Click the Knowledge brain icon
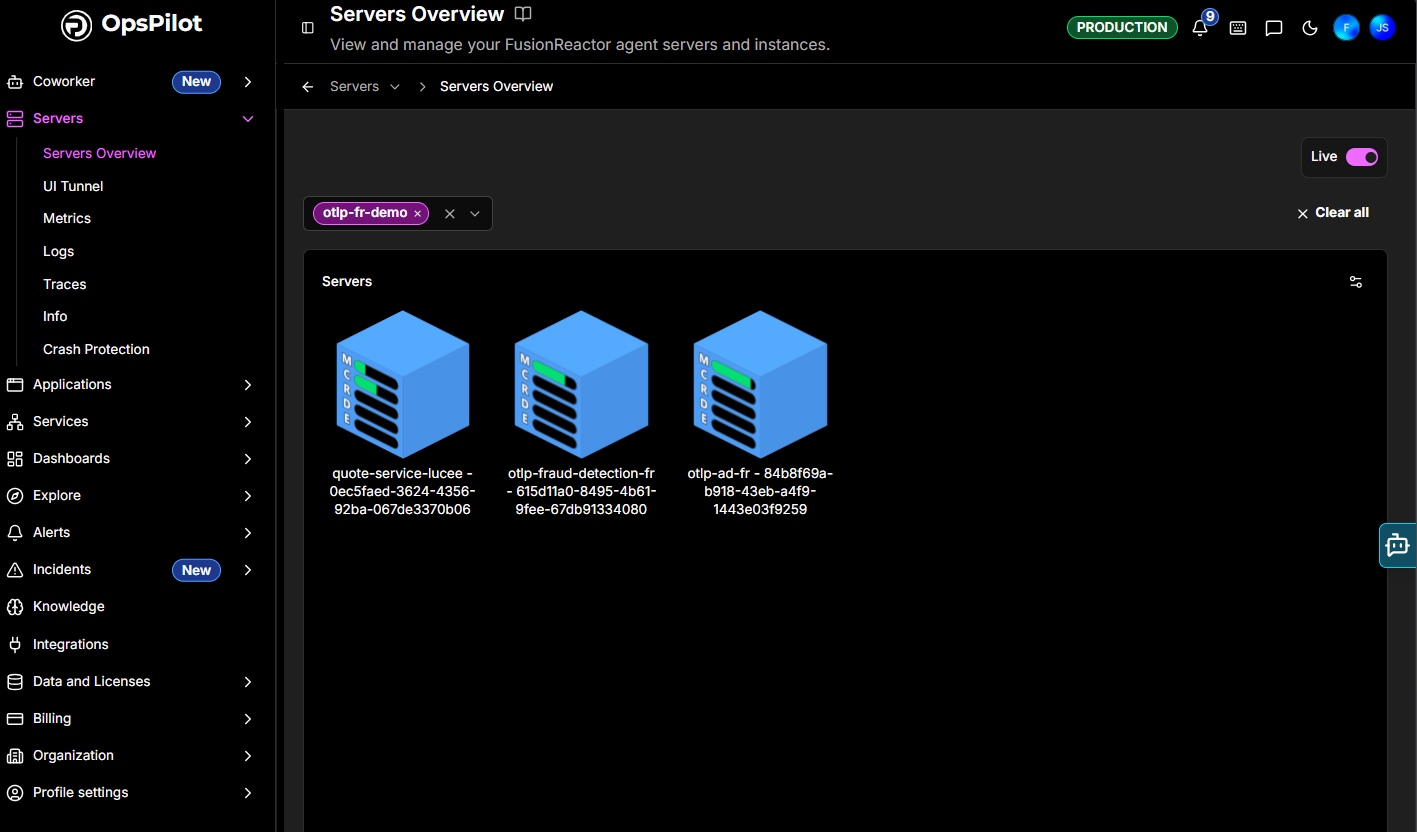The width and height of the screenshot is (1417, 832). (x=15, y=607)
